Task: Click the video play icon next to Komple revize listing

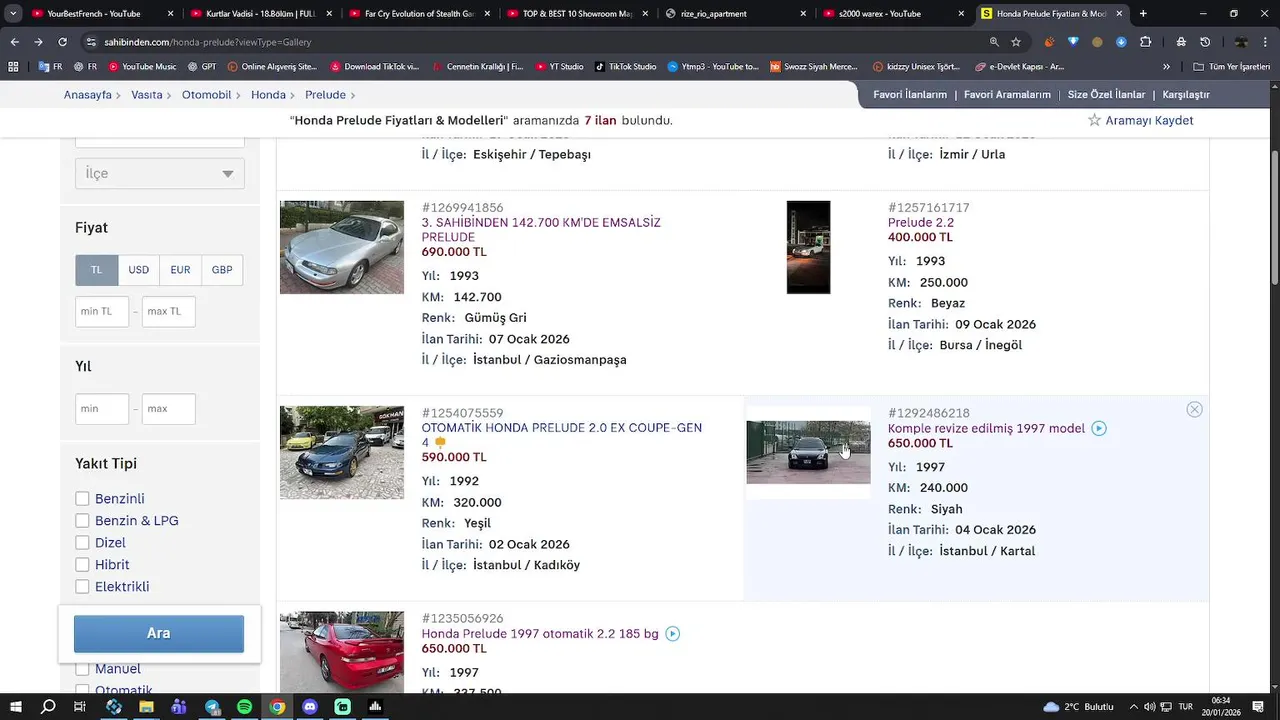Action: [1099, 429]
